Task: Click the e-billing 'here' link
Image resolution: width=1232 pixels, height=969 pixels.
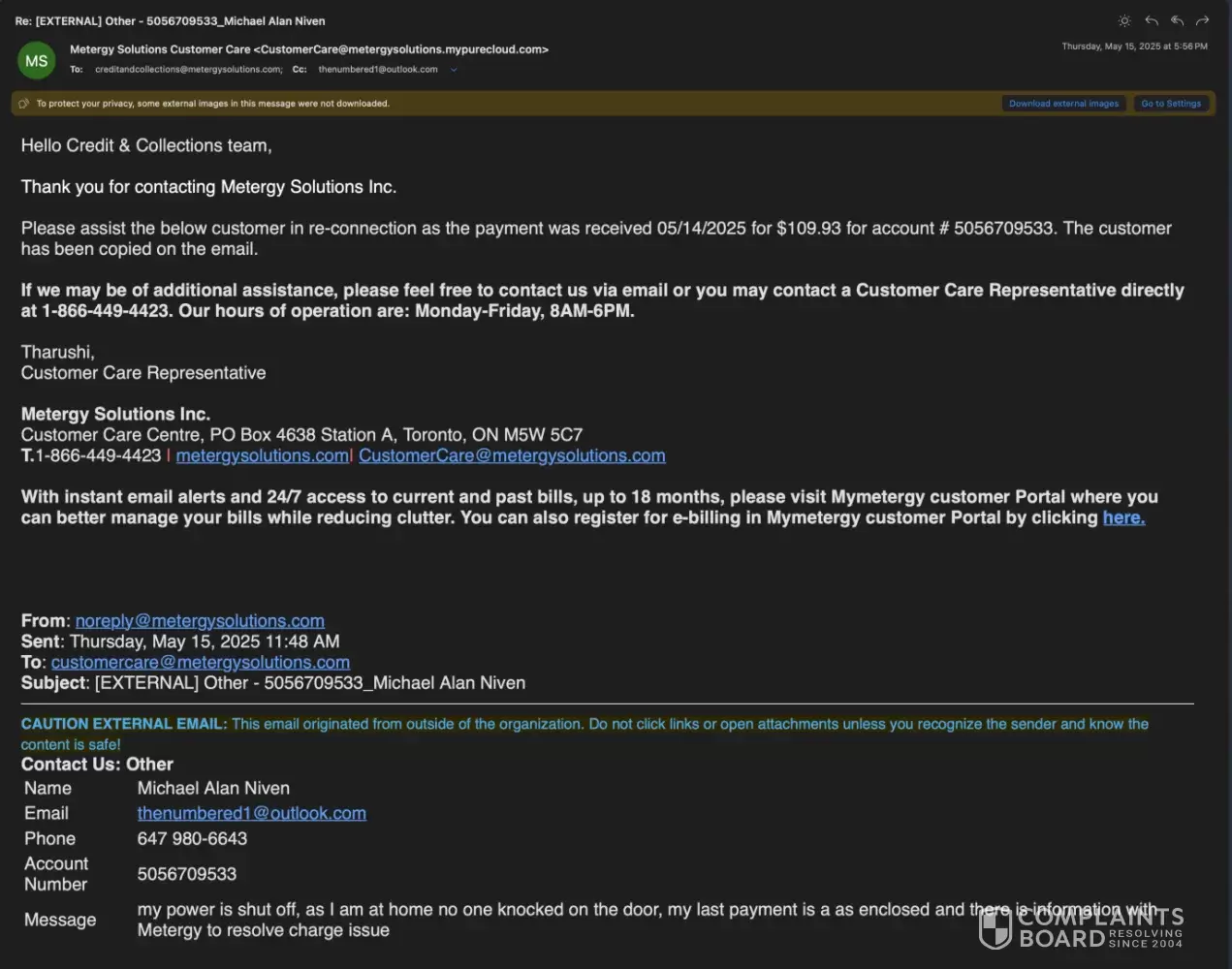Action: [x=1123, y=517]
